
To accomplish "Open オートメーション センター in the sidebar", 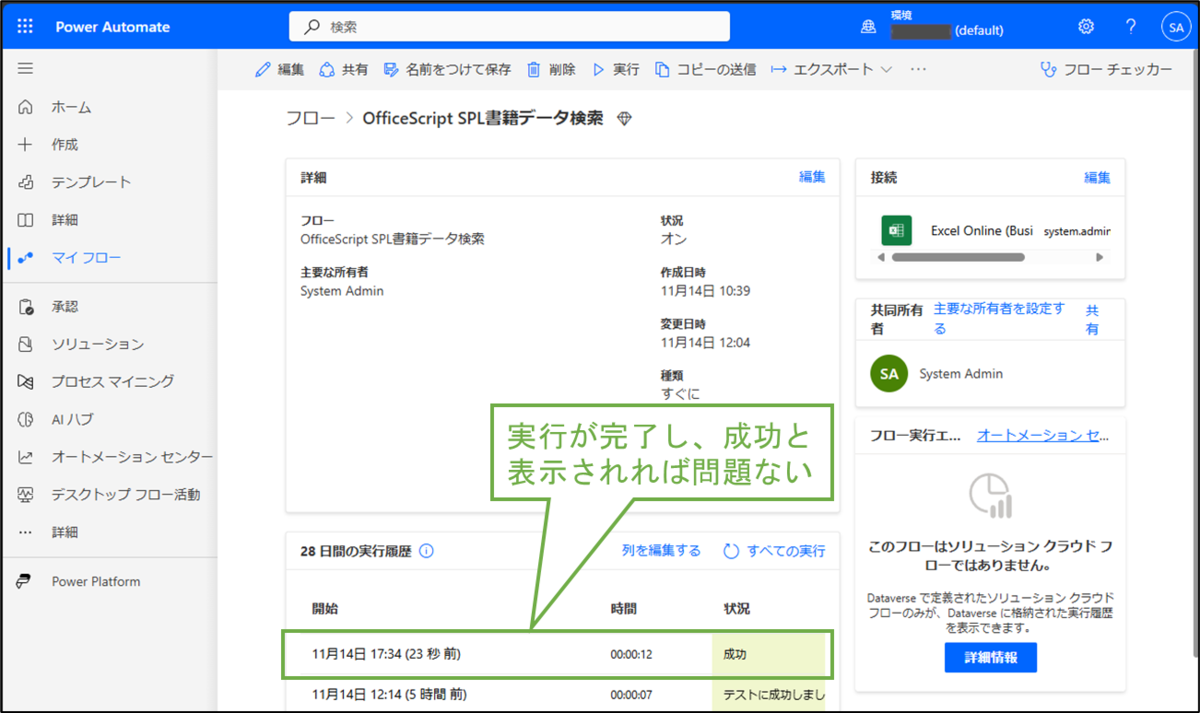I will pyautogui.click(x=132, y=457).
